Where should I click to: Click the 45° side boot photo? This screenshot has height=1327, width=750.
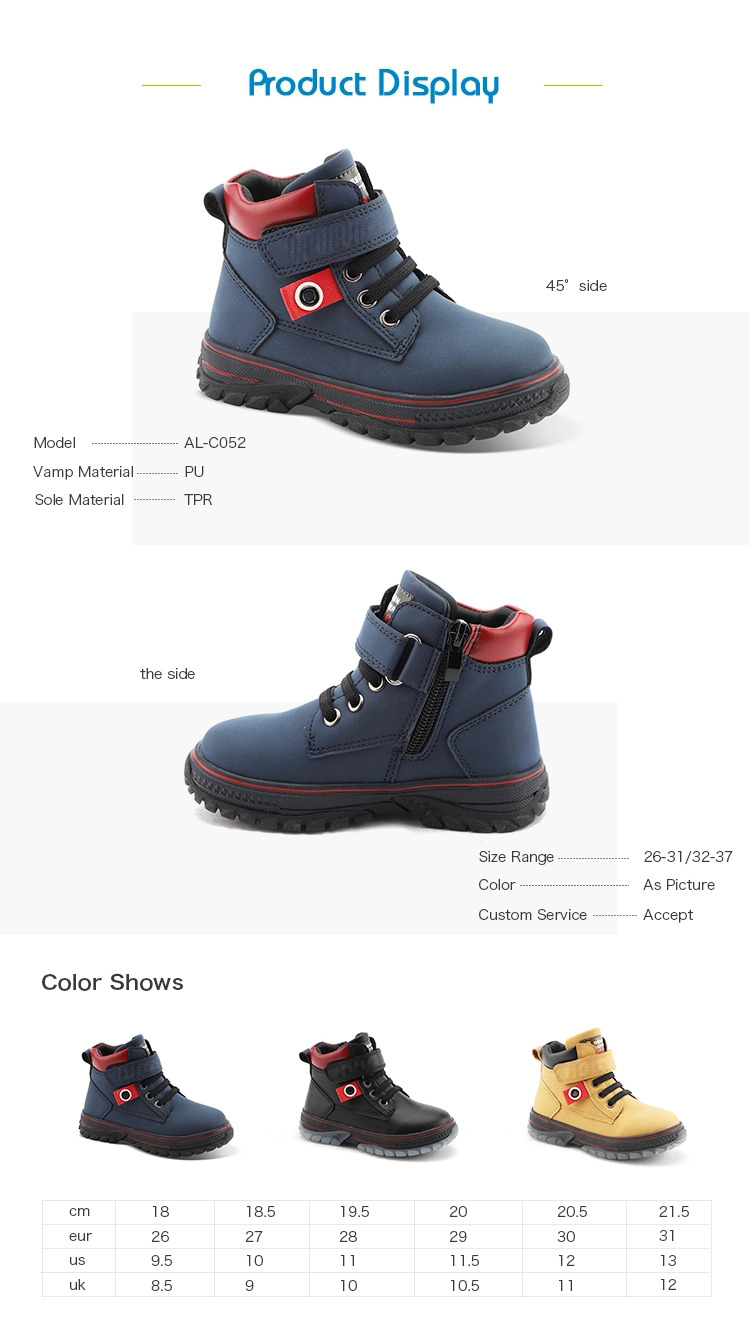[x=383, y=298]
